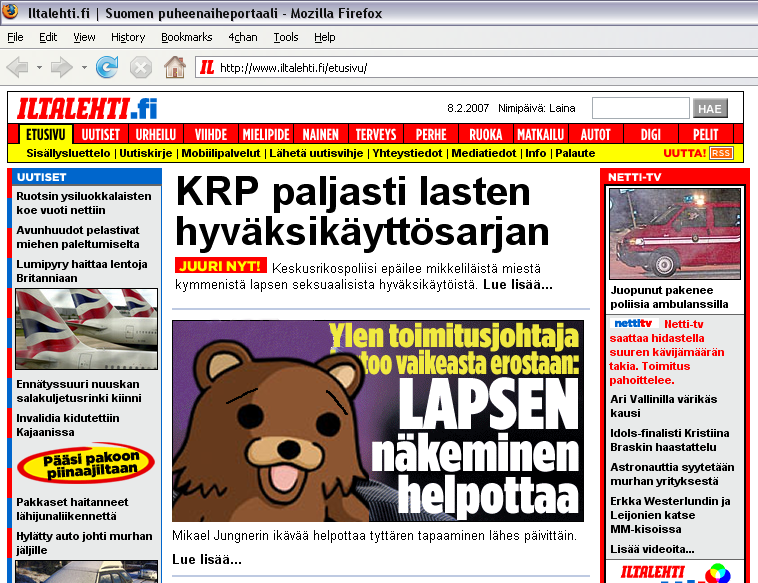Open the Sisällysluettelo link

(68, 153)
